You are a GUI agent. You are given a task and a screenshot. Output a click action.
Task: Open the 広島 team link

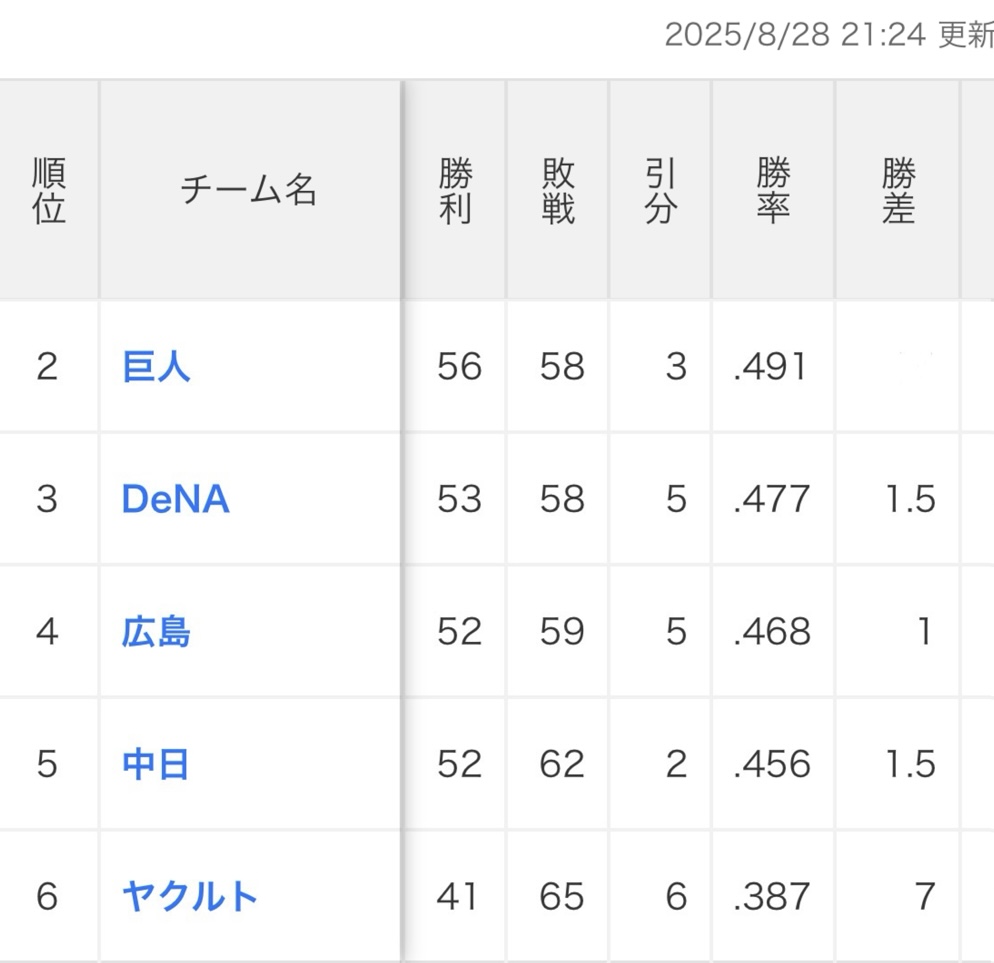(155, 631)
